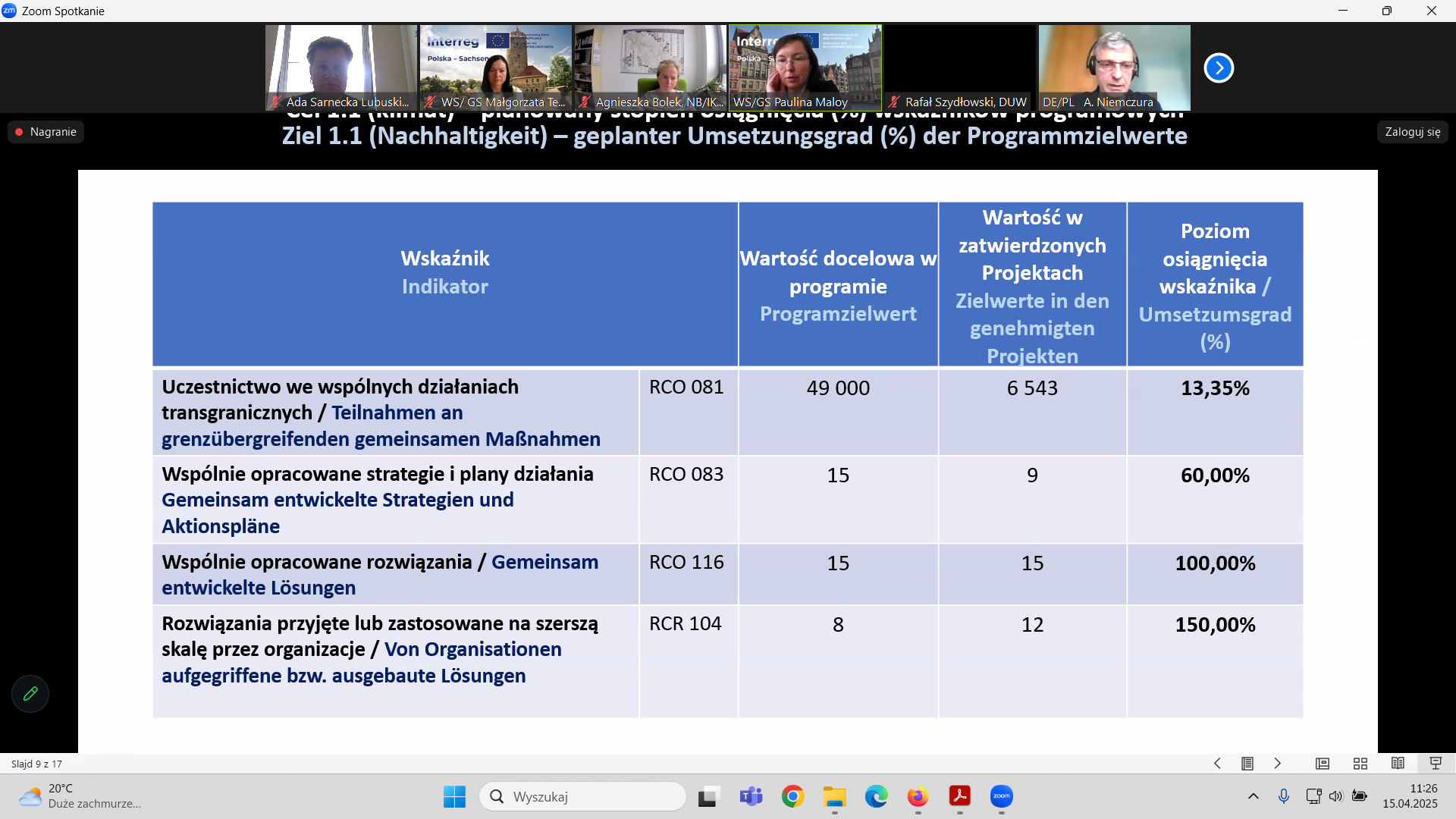1456x819 pixels.
Task: Open Task View in taskbar
Action: pos(708,796)
